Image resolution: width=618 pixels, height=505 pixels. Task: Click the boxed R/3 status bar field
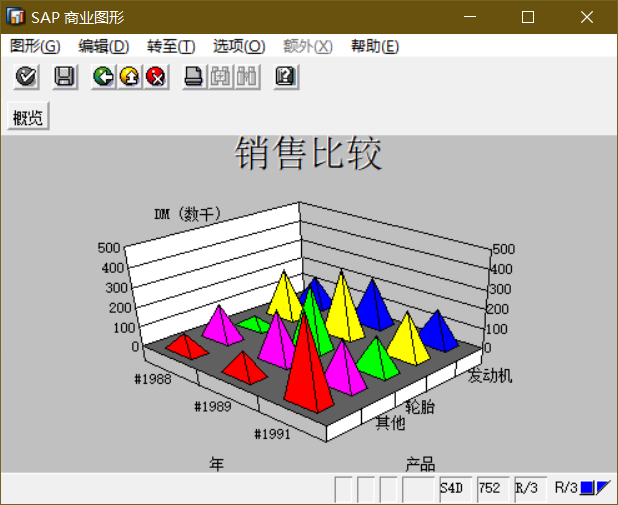tap(530, 488)
